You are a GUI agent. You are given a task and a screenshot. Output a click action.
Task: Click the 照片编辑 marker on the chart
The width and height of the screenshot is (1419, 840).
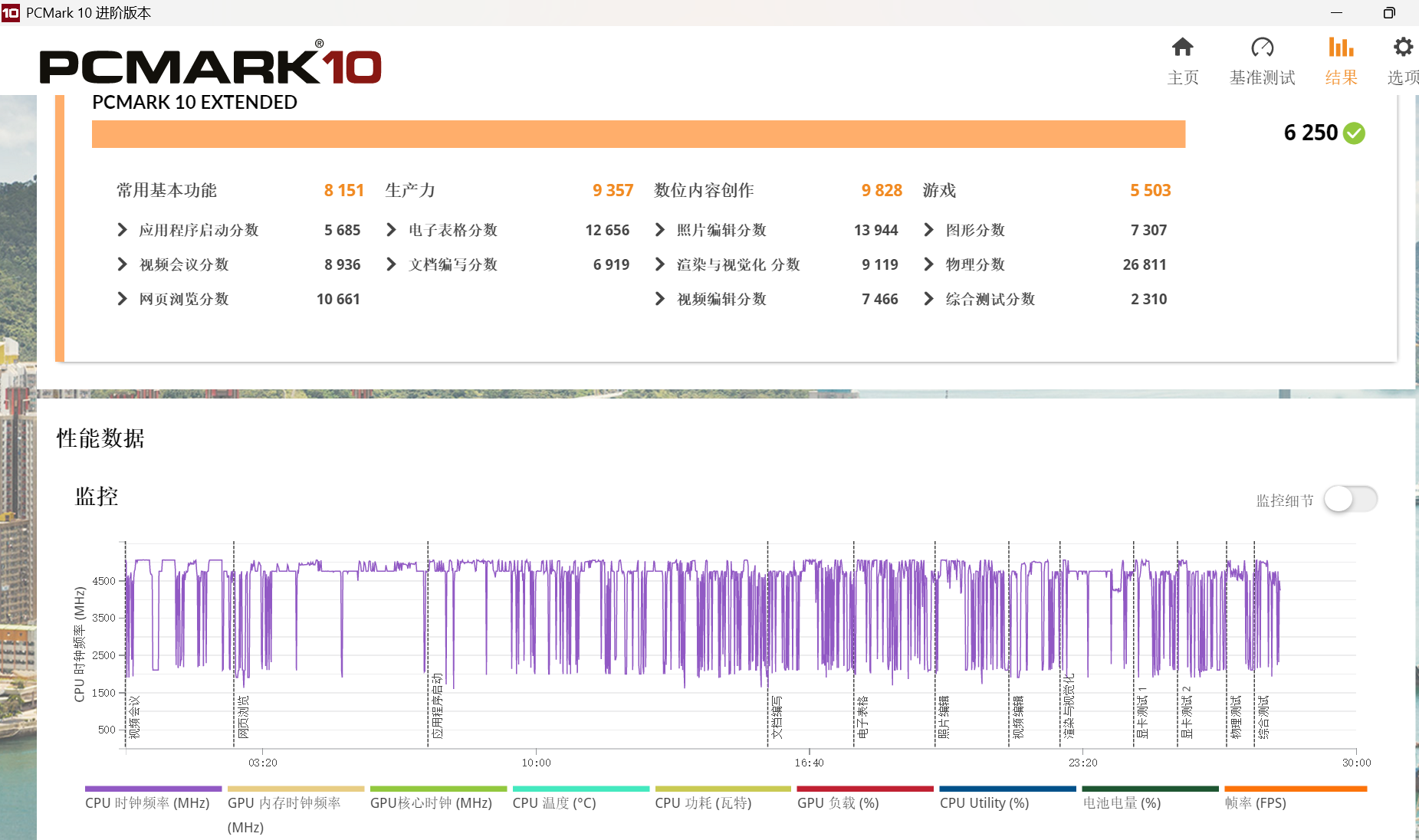point(944,717)
